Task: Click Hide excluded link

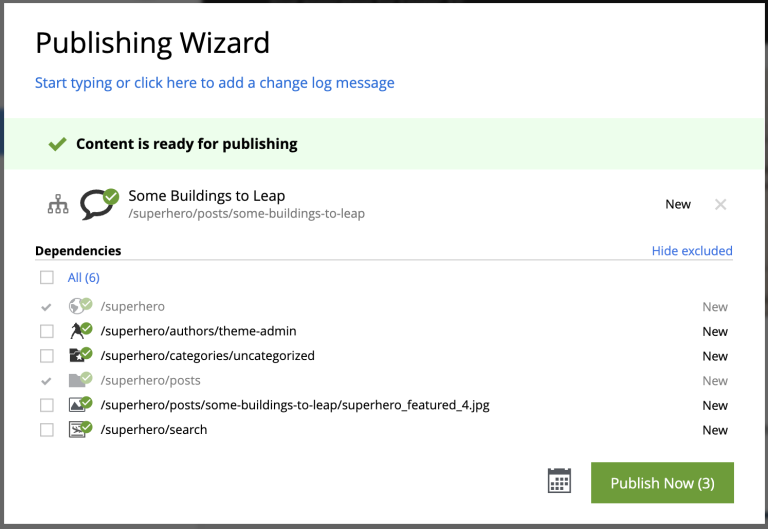Action: coord(692,251)
